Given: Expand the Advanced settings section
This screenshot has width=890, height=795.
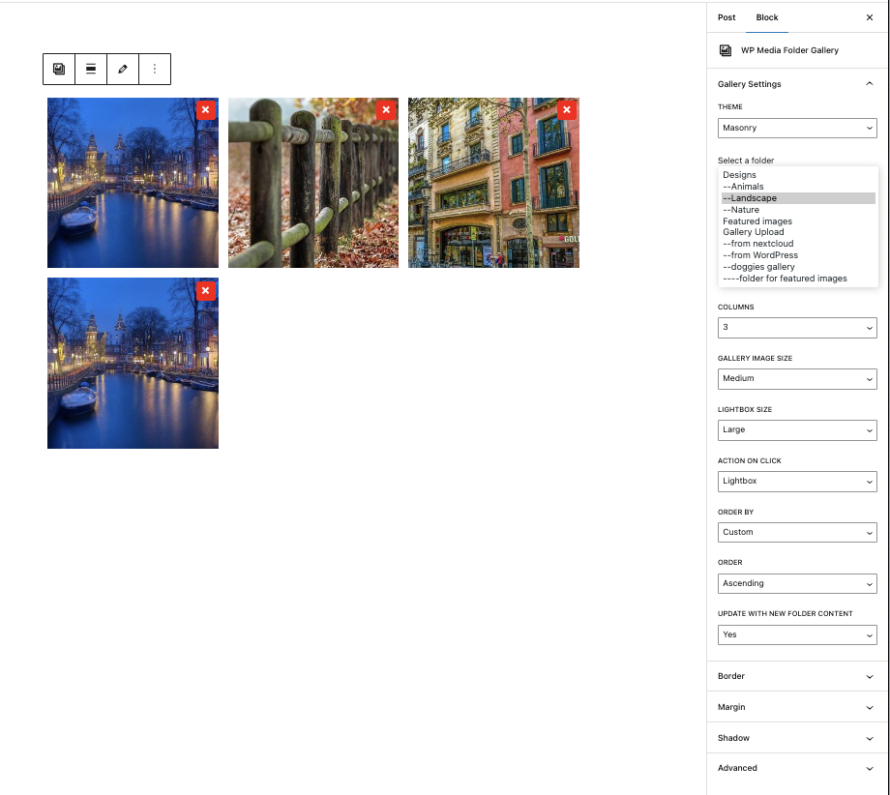Looking at the screenshot, I should [797, 768].
